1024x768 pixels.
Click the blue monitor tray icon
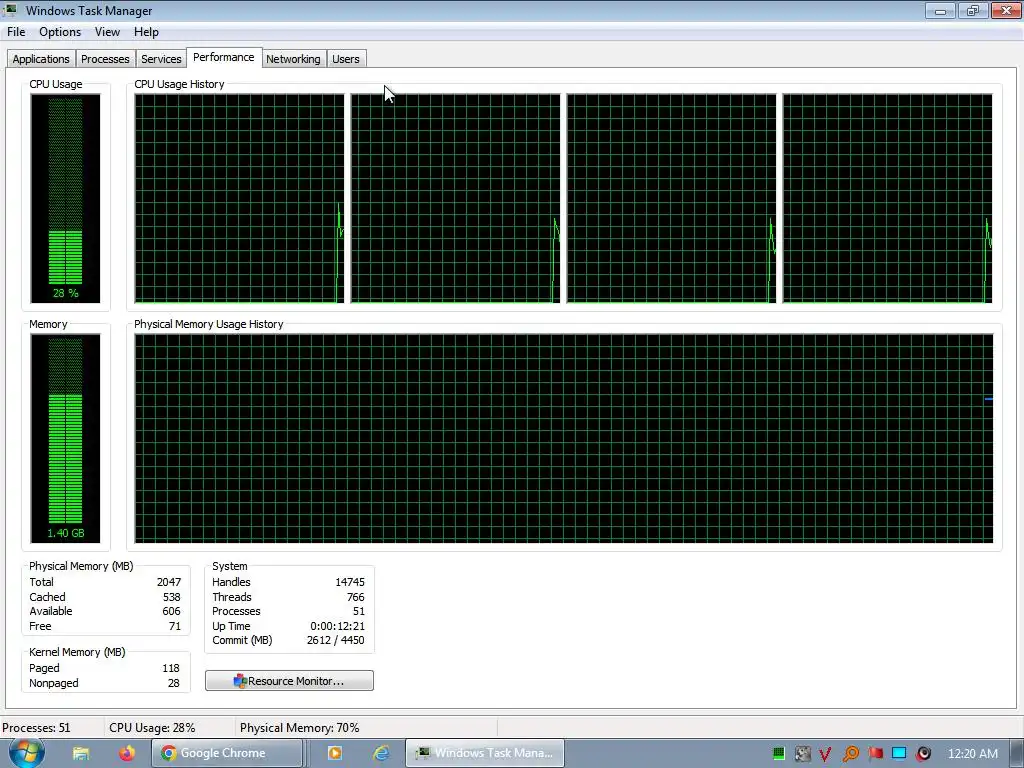point(899,754)
